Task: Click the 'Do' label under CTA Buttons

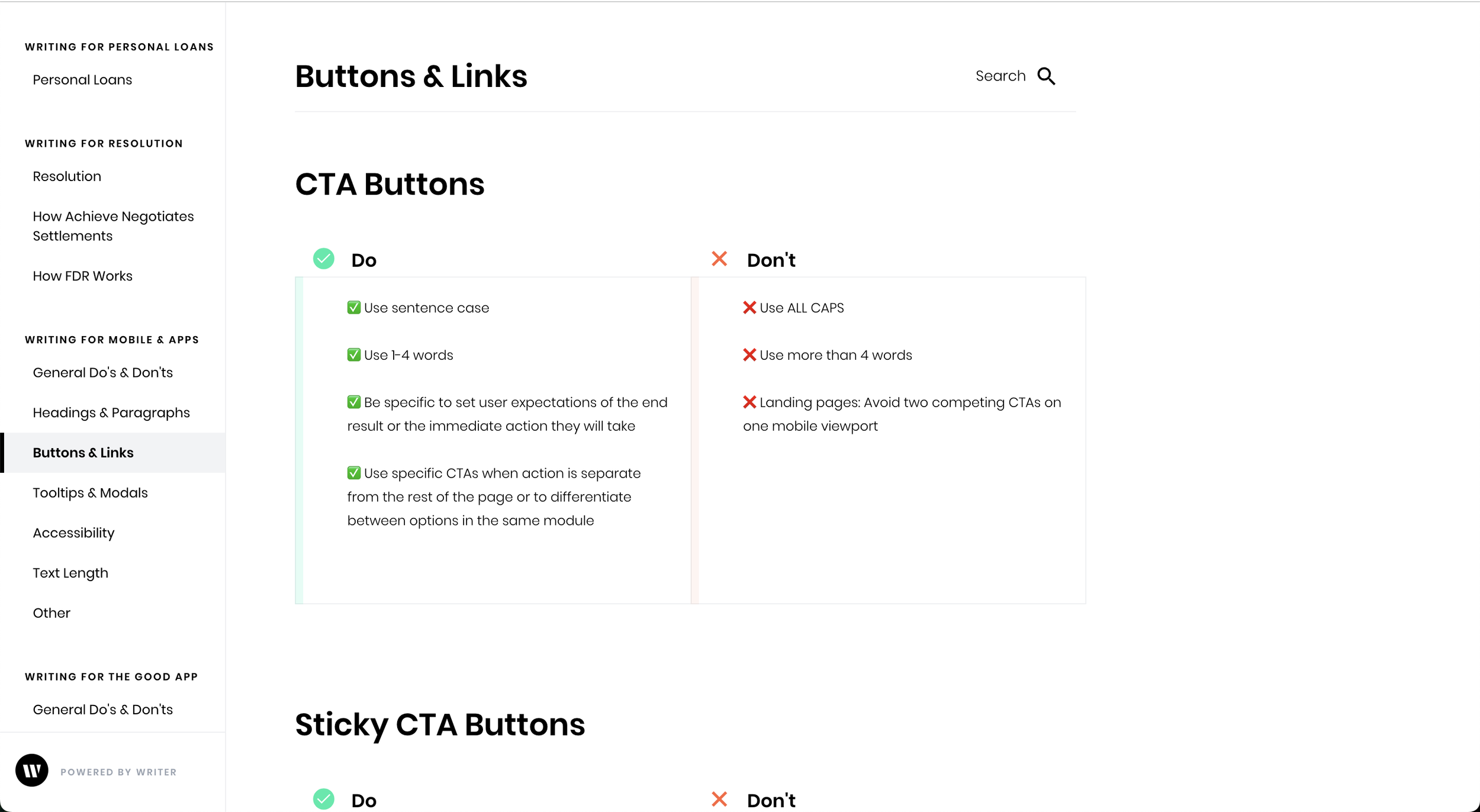Action: point(363,260)
